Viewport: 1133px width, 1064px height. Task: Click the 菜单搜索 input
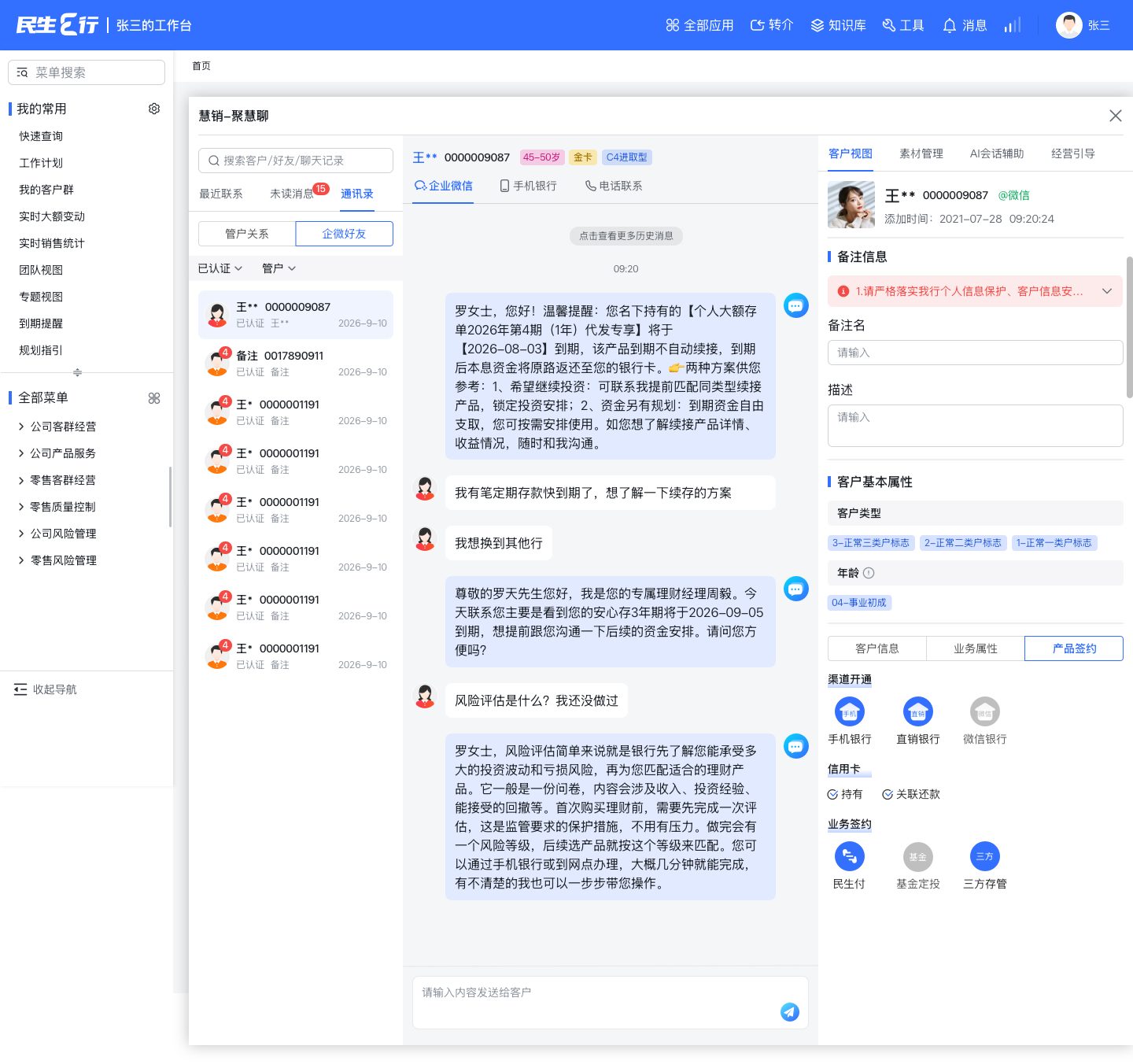pyautogui.click(x=87, y=72)
